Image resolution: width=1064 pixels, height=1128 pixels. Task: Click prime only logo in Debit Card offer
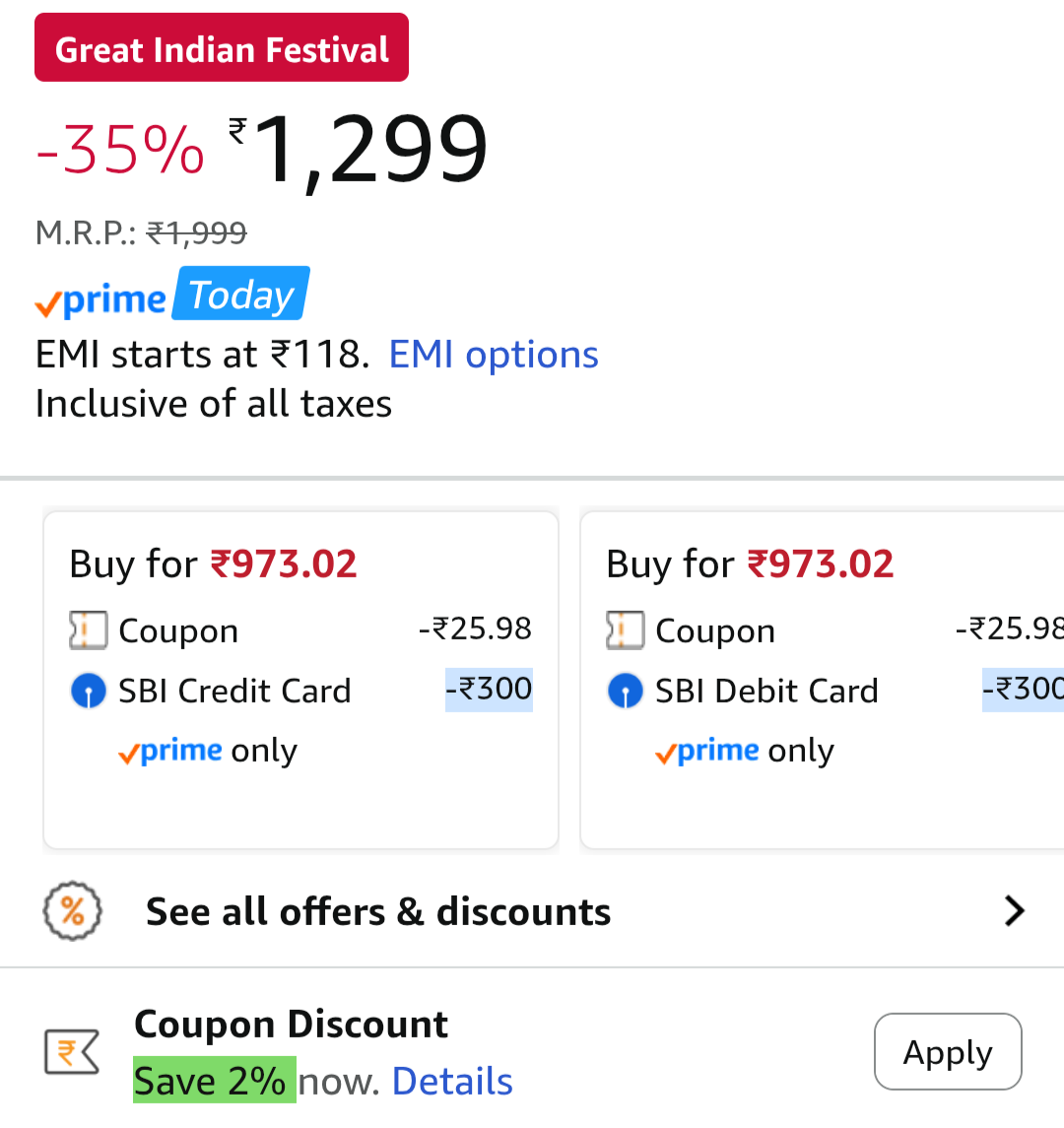707,752
